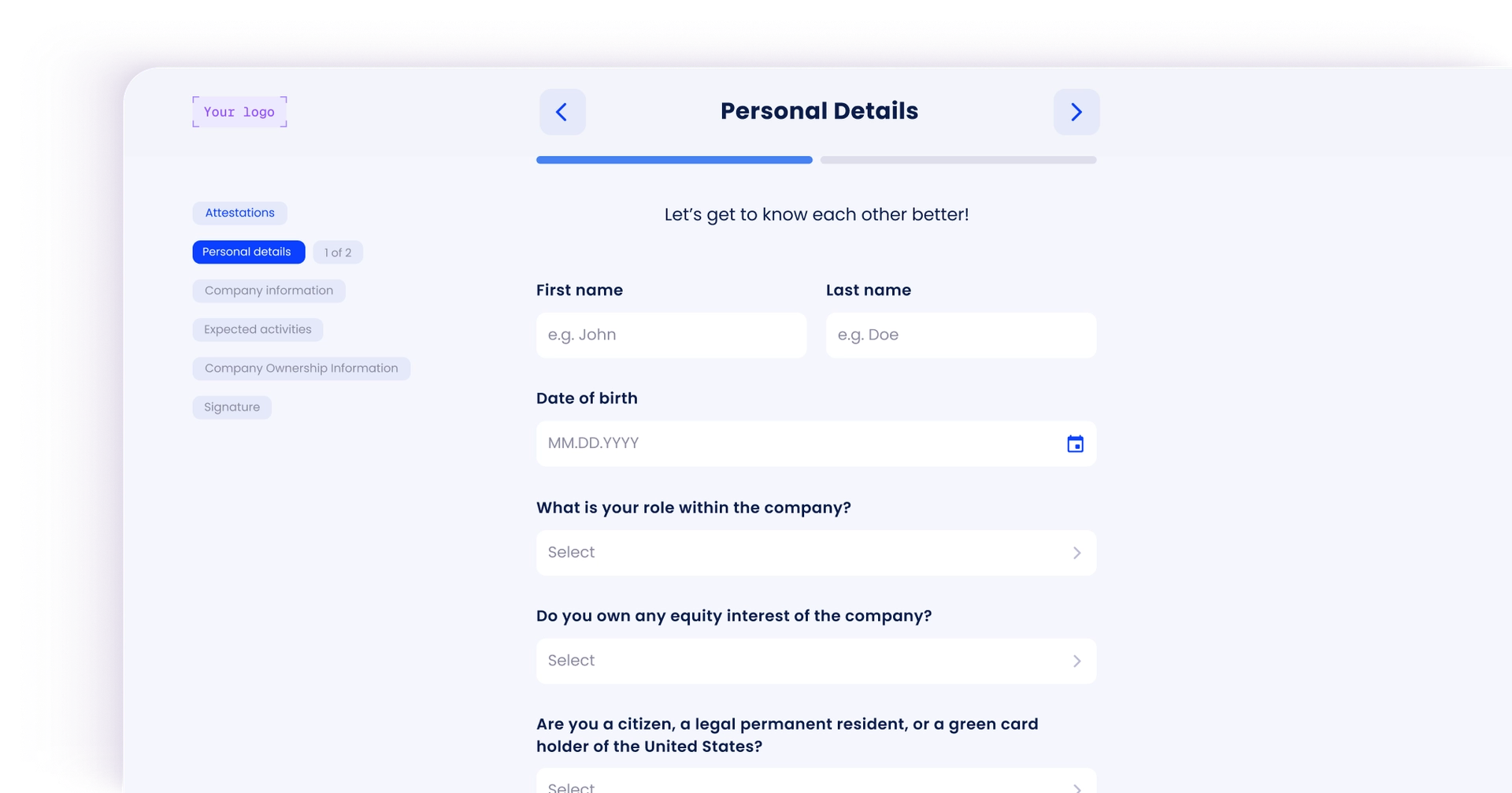Jump to the Signature step

(x=232, y=407)
